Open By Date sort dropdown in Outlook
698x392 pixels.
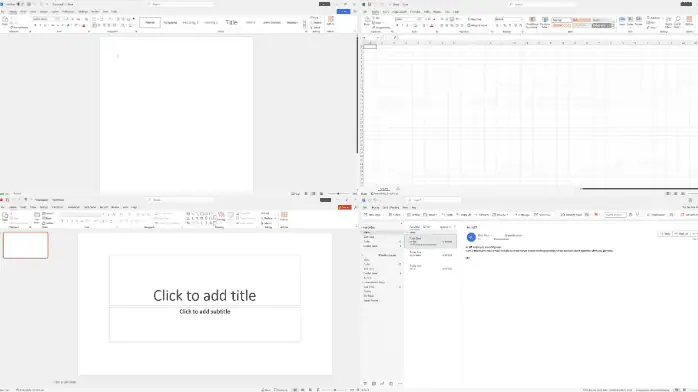(445, 227)
